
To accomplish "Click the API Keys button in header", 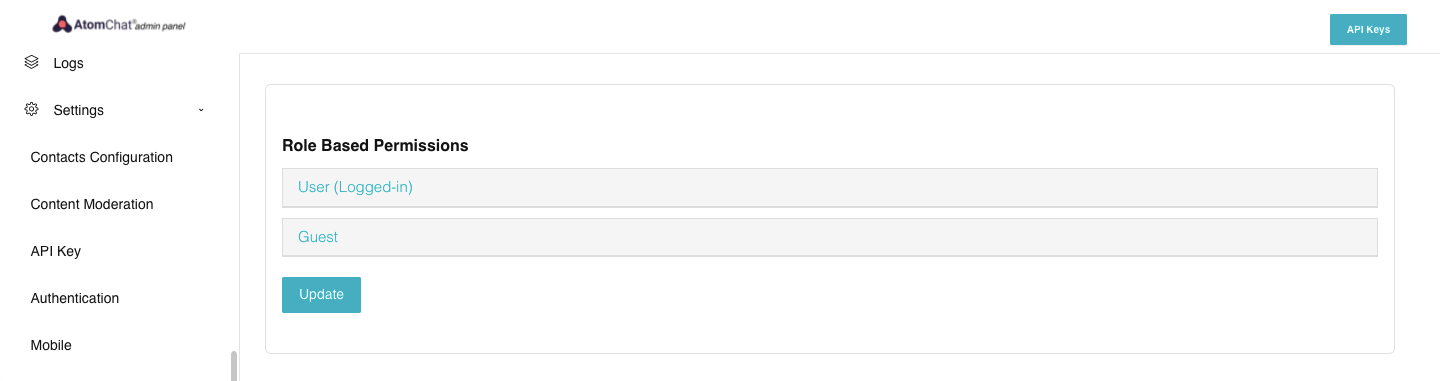I will [1368, 30].
